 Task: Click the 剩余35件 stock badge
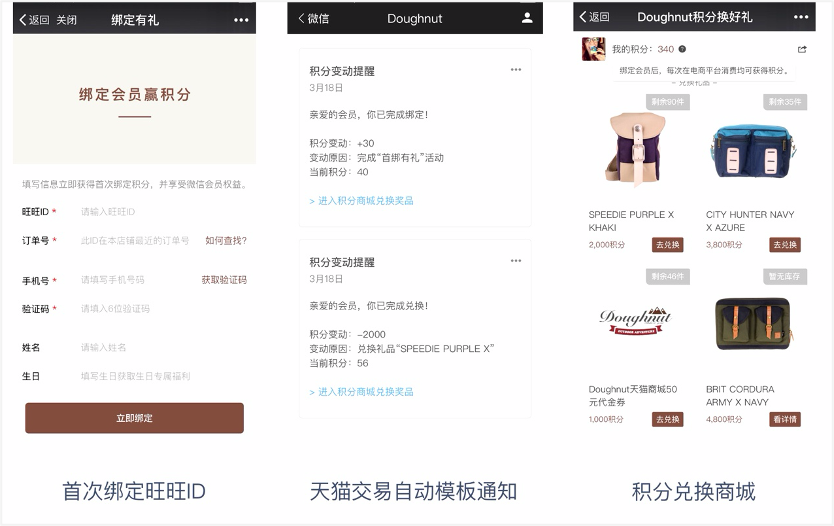point(785,102)
